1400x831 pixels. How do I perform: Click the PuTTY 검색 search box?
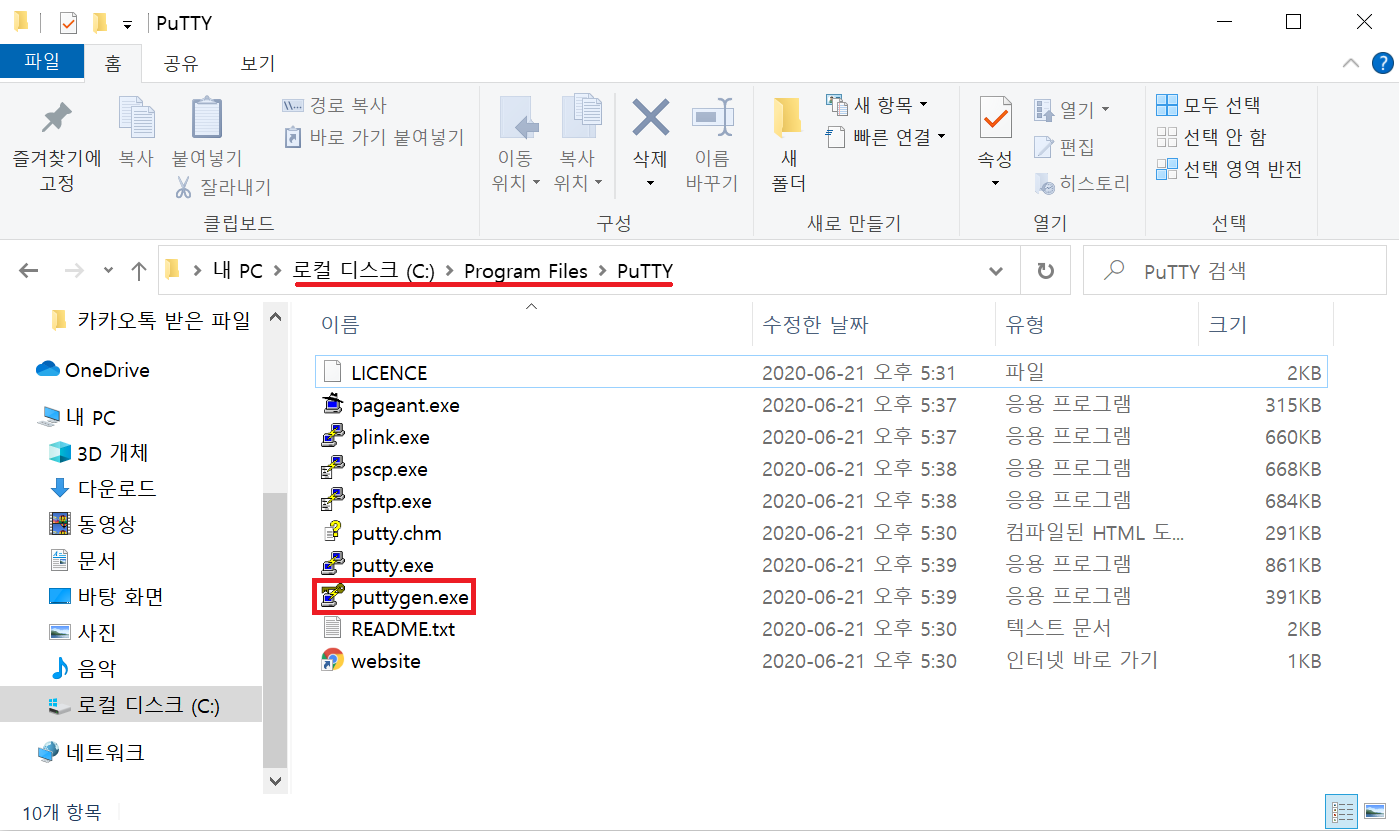(x=1236, y=271)
